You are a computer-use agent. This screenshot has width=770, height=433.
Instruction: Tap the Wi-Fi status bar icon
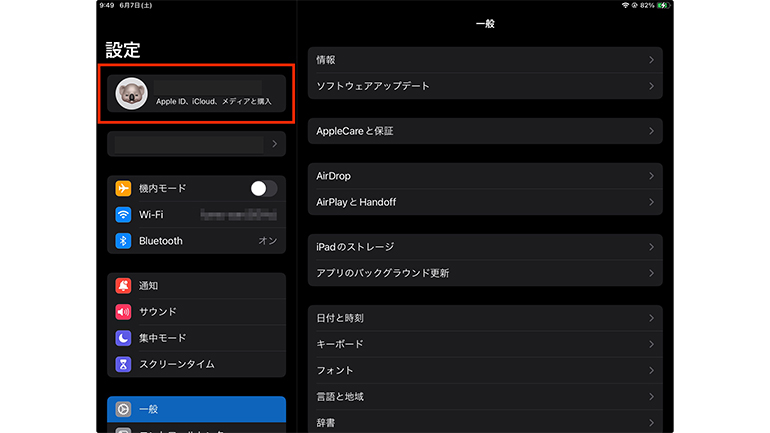[625, 5]
